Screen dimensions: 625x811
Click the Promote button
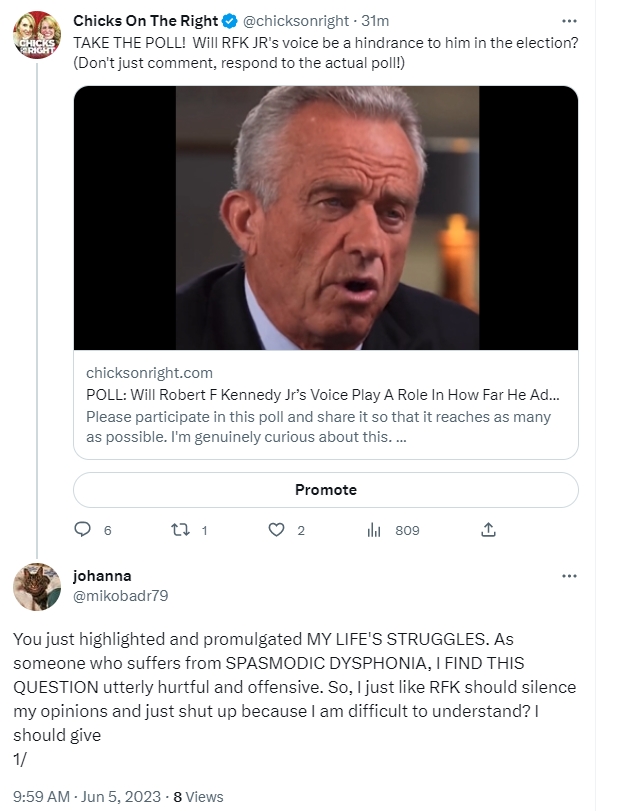(325, 490)
